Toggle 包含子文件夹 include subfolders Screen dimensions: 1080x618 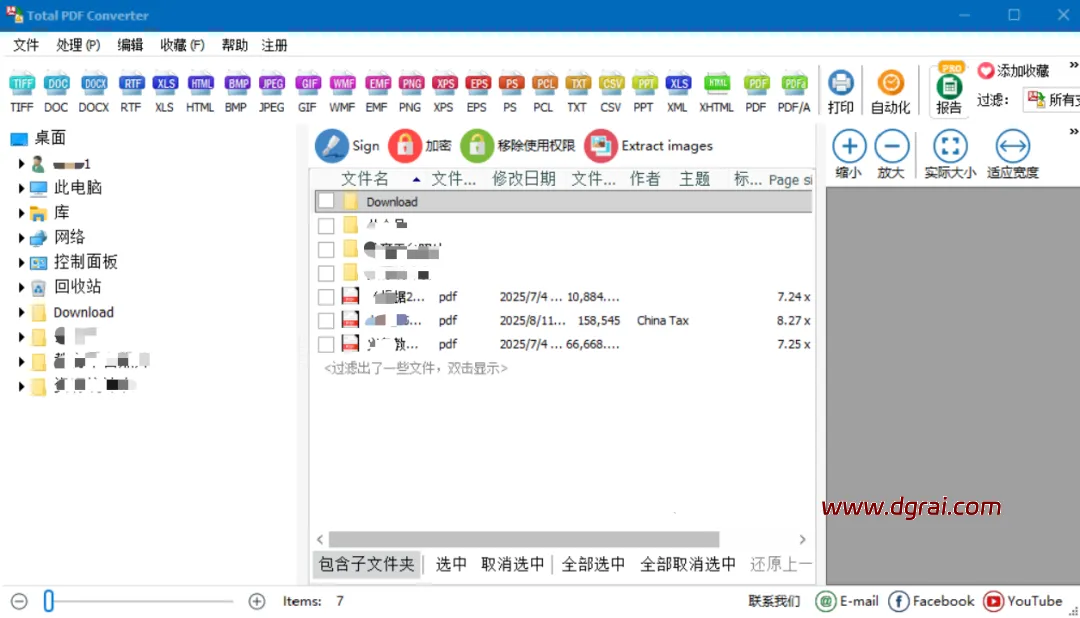pyautogui.click(x=366, y=564)
